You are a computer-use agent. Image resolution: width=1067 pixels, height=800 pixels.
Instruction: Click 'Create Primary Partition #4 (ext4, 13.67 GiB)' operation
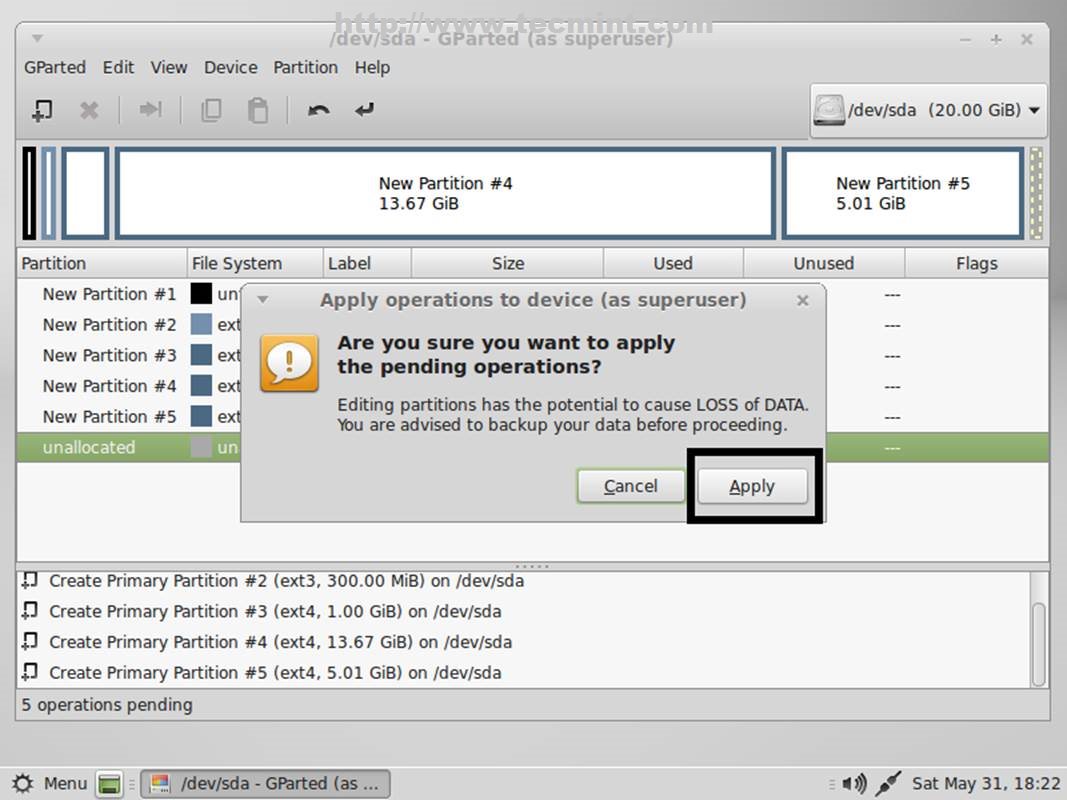[280, 642]
